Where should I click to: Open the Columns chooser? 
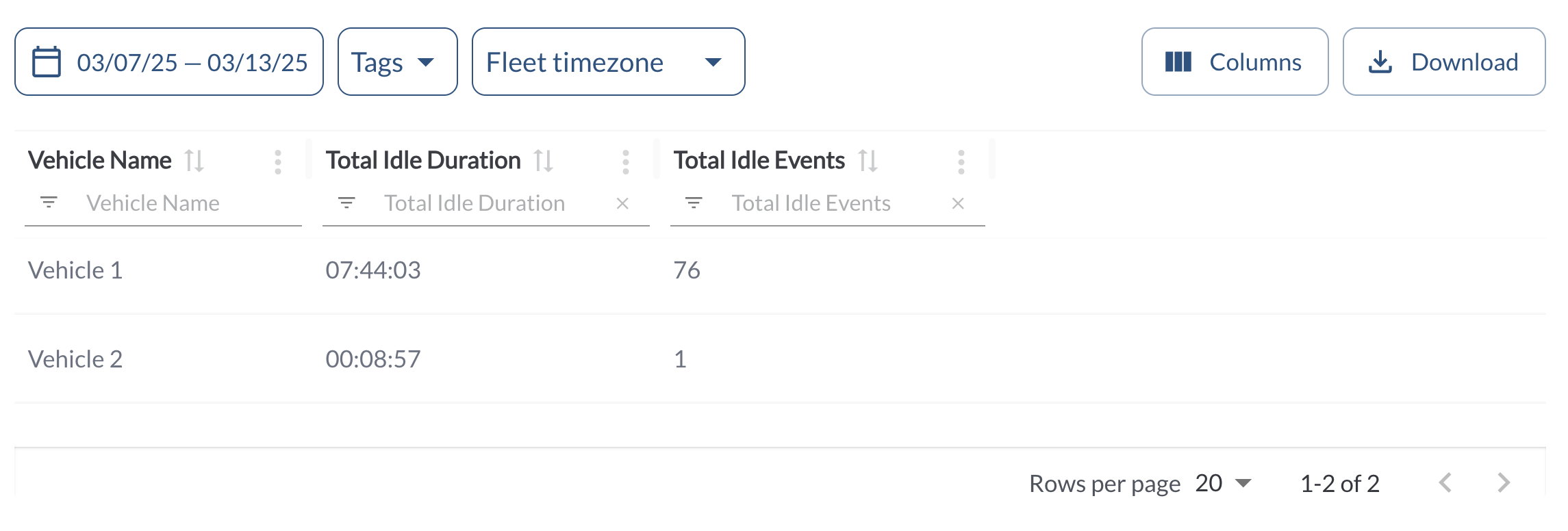pos(1234,62)
